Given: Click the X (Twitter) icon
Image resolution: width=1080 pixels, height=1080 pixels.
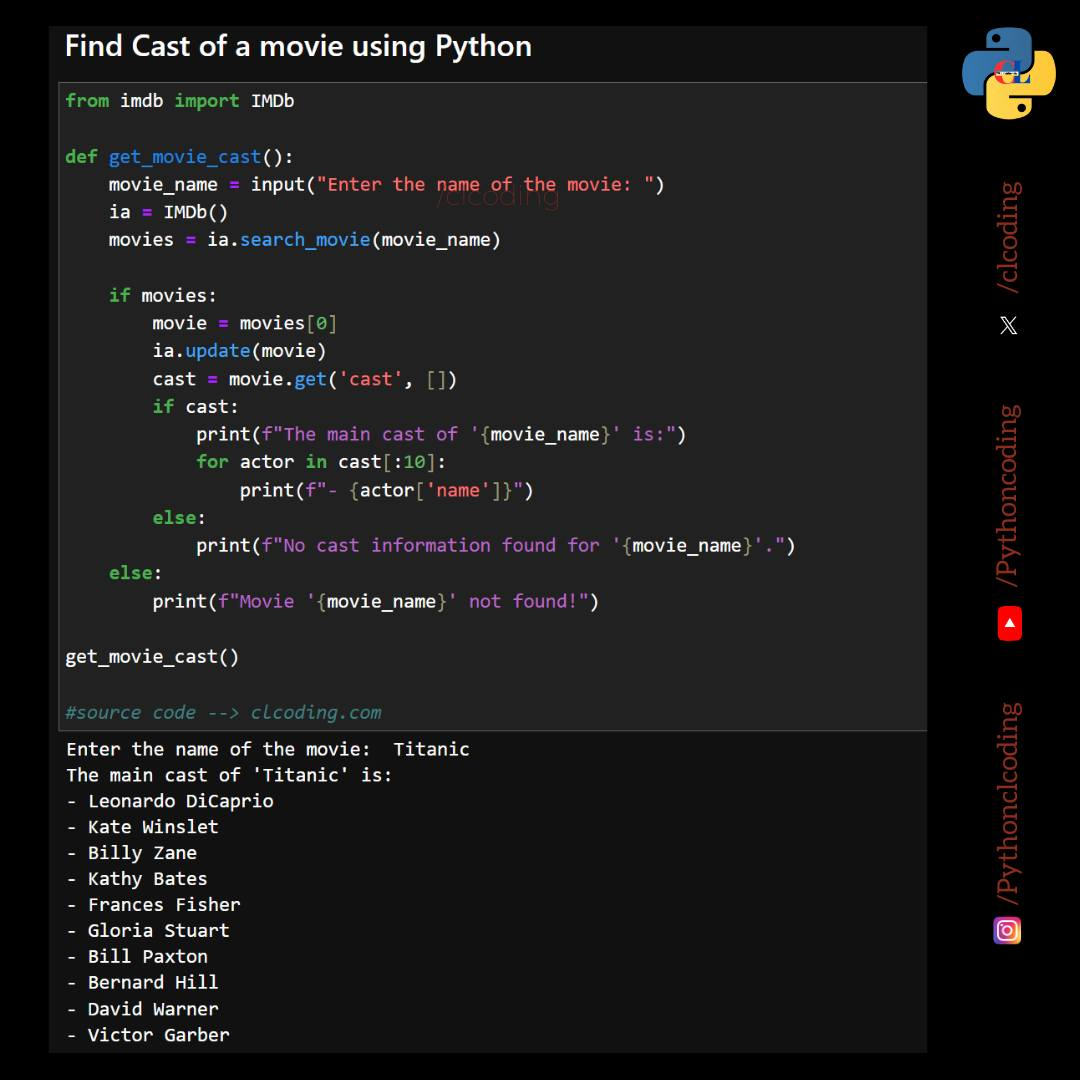Looking at the screenshot, I should pyautogui.click(x=1008, y=325).
